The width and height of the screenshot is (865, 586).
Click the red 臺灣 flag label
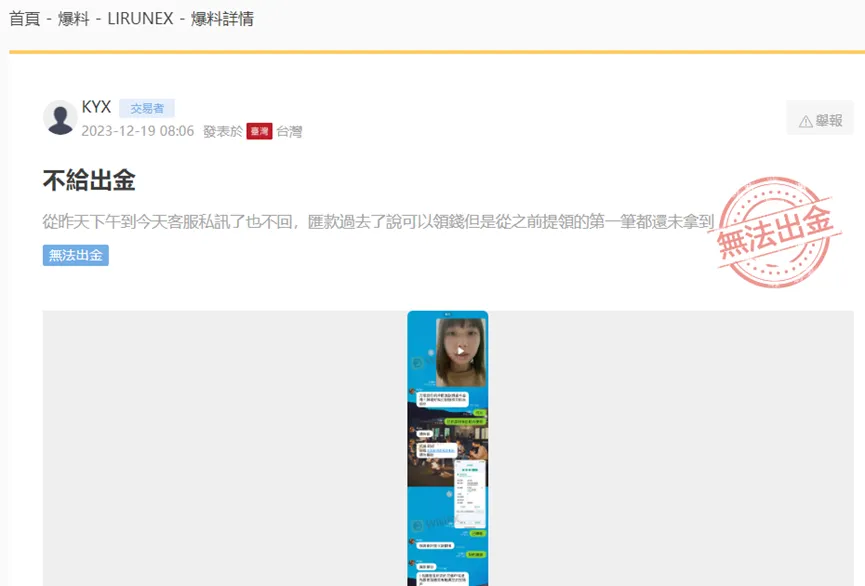point(259,131)
